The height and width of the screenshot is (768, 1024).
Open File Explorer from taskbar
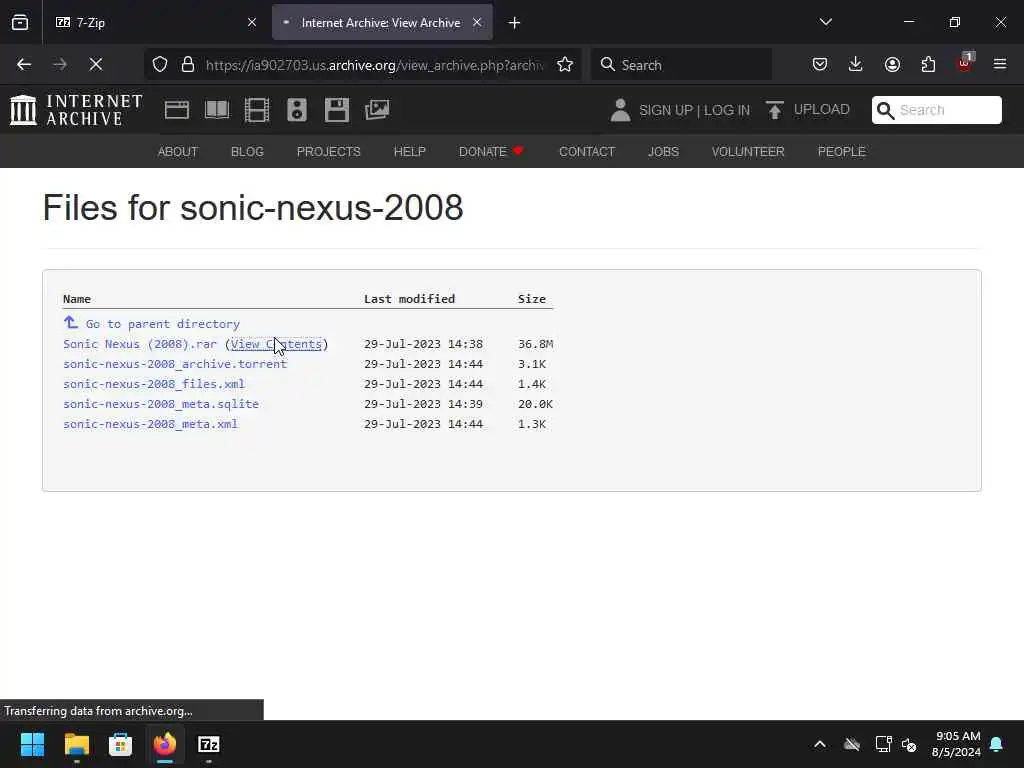(76, 744)
